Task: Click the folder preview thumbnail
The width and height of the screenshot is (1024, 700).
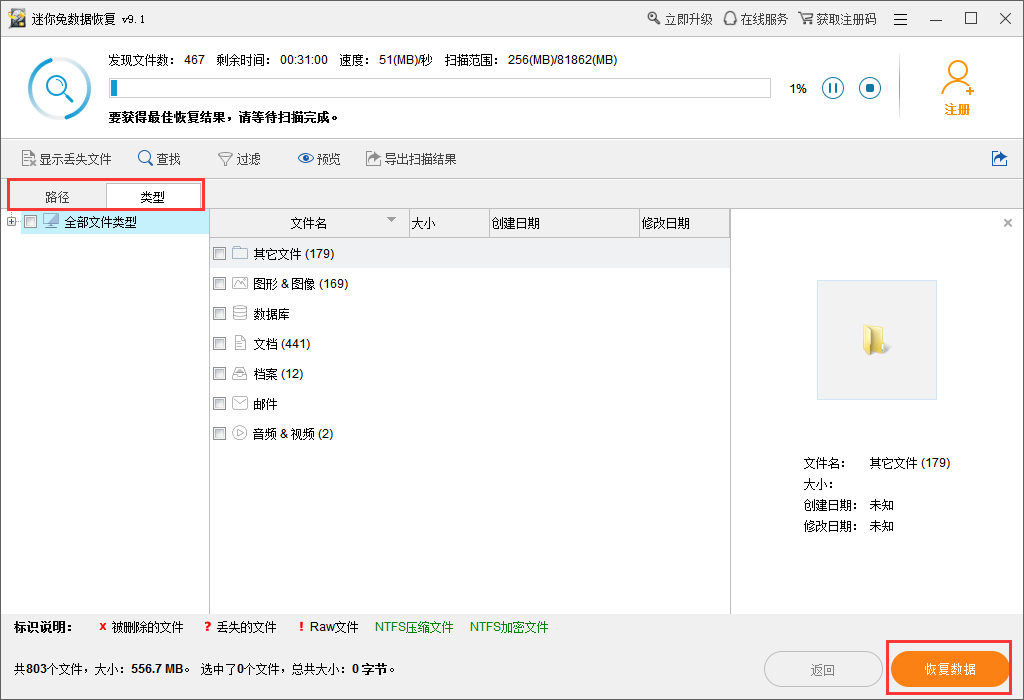Action: click(876, 340)
